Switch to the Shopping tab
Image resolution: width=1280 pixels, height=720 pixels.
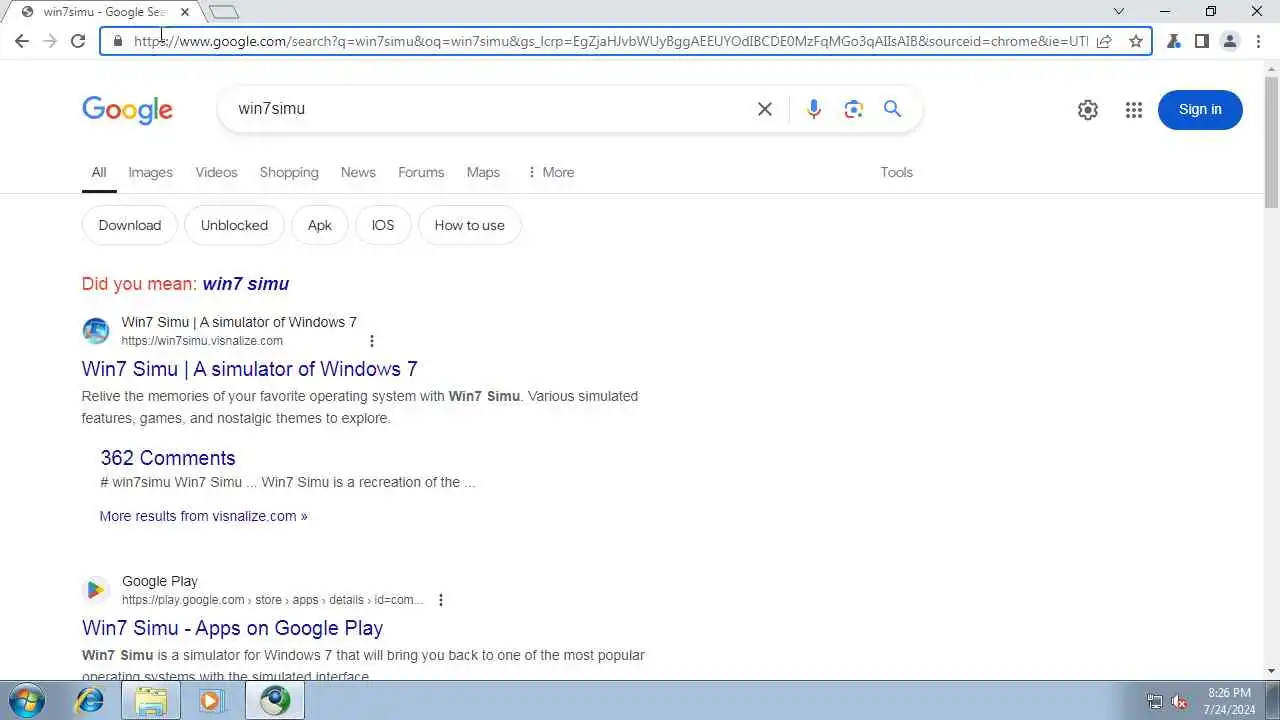pos(289,172)
